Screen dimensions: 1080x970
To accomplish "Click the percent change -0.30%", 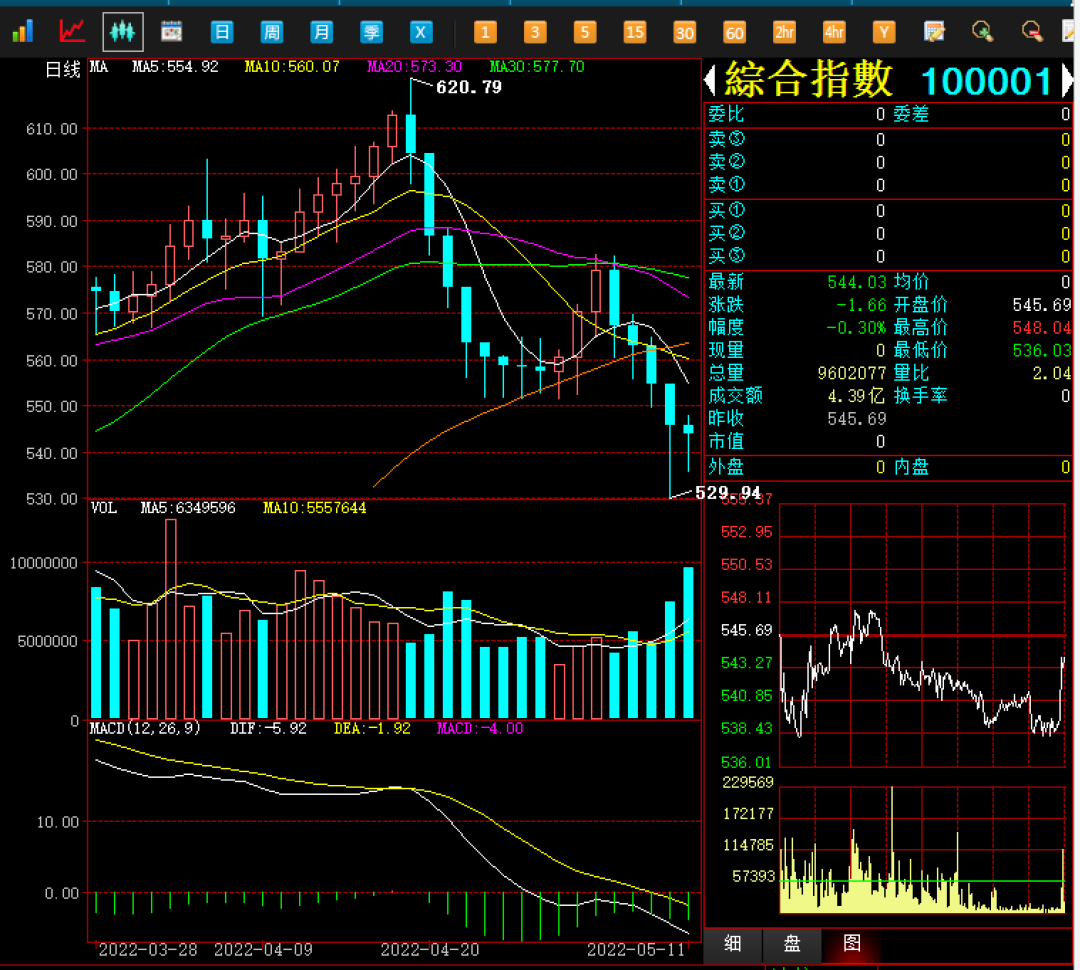I will pos(856,328).
